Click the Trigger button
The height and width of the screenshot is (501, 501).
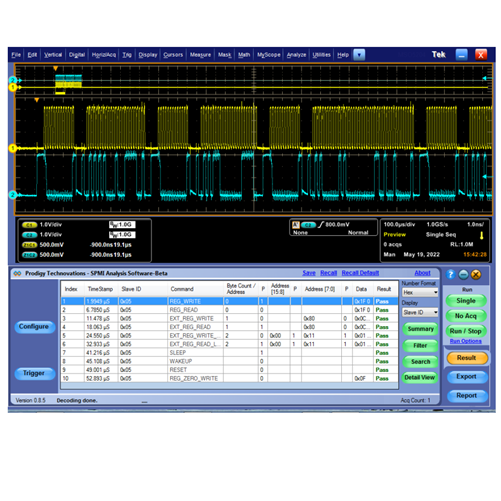pos(34,373)
